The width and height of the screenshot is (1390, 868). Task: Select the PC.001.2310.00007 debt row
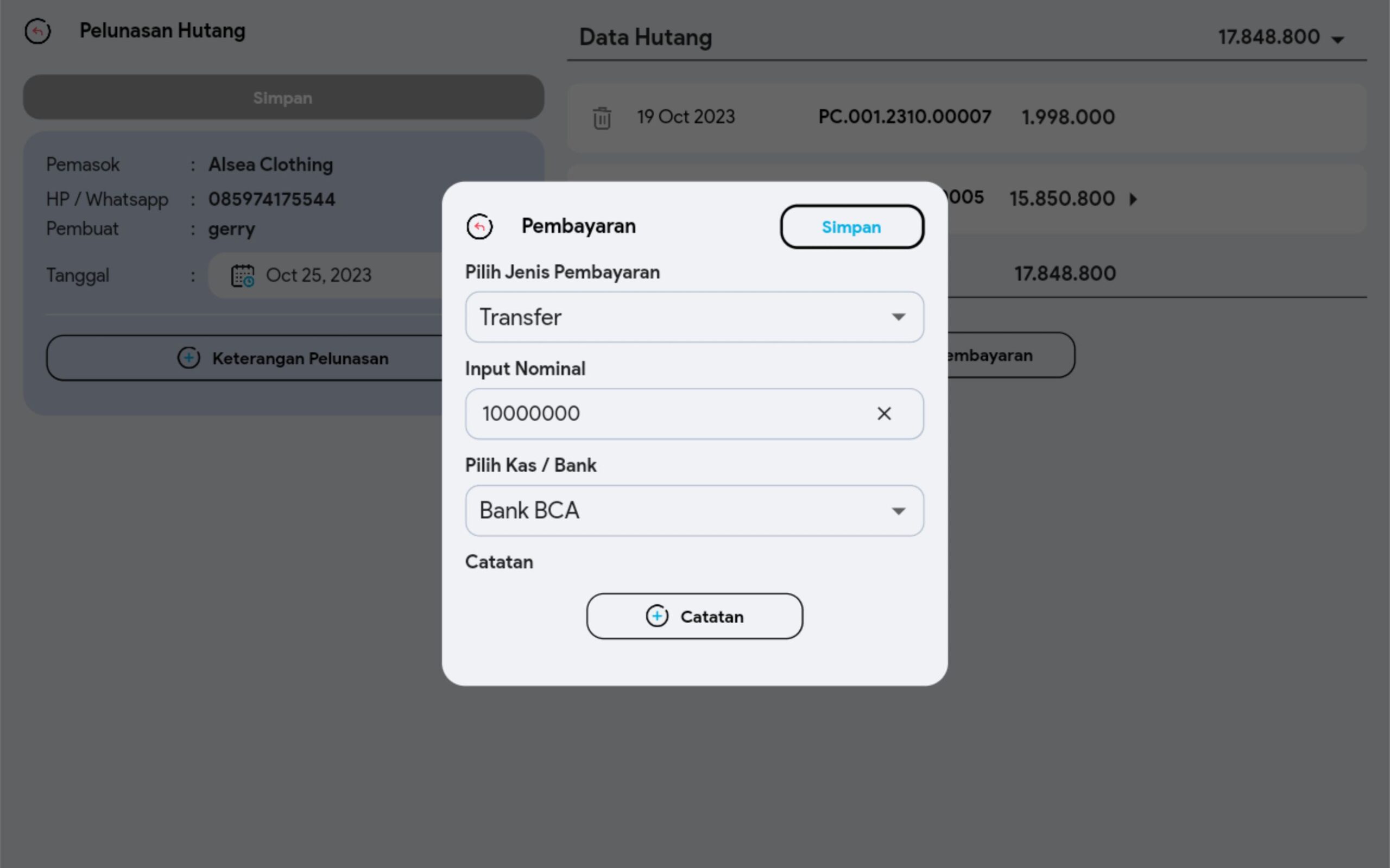[904, 117]
